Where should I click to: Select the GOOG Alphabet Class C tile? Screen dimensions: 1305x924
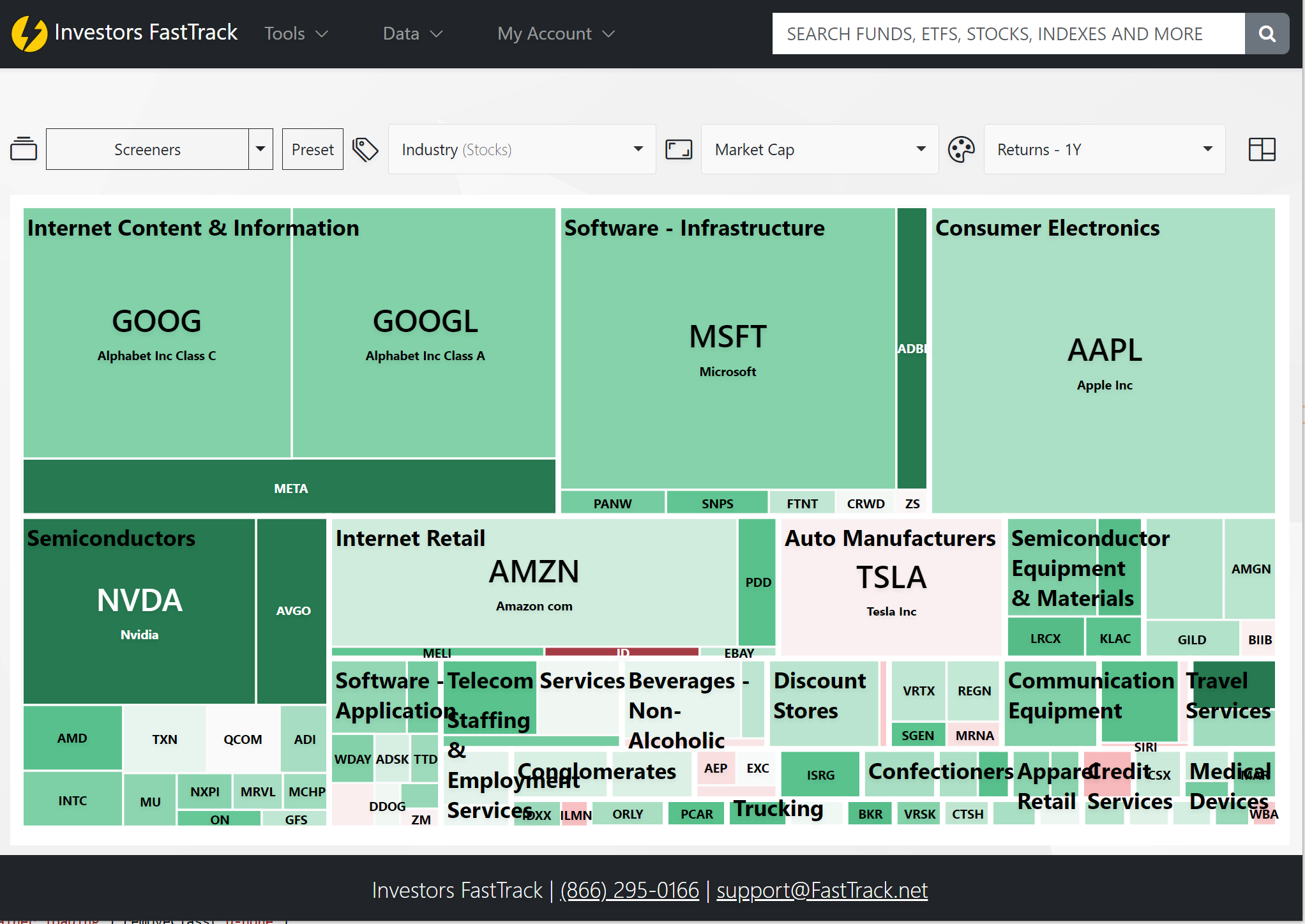click(157, 333)
